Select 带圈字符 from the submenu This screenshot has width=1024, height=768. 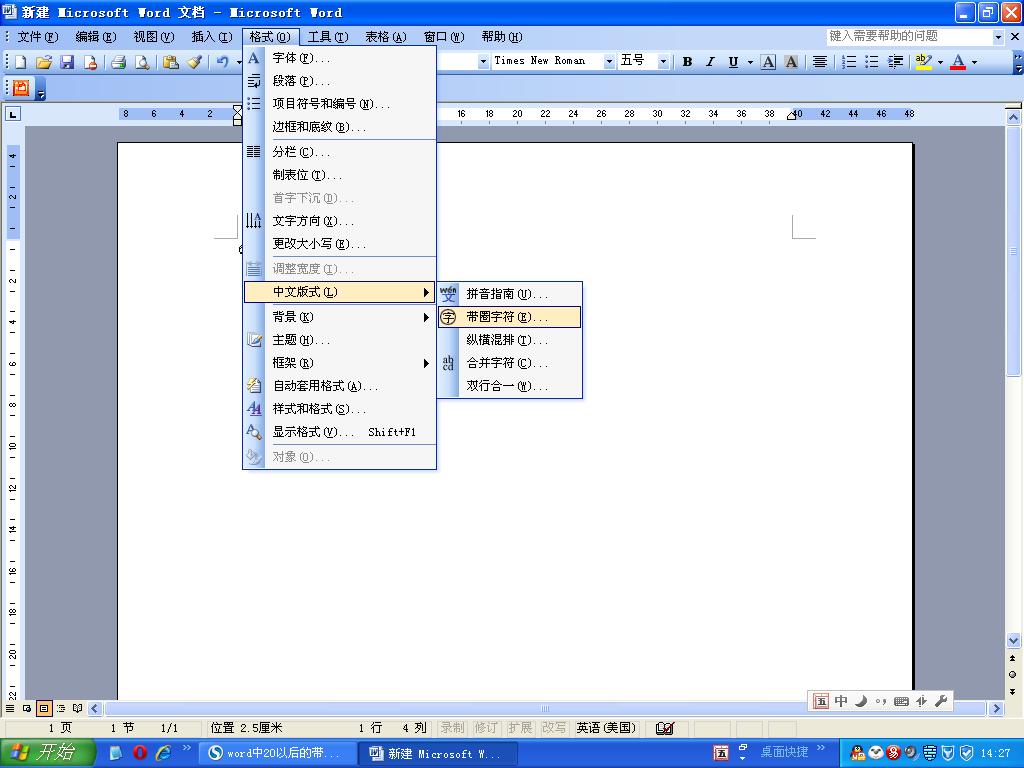pyautogui.click(x=505, y=317)
